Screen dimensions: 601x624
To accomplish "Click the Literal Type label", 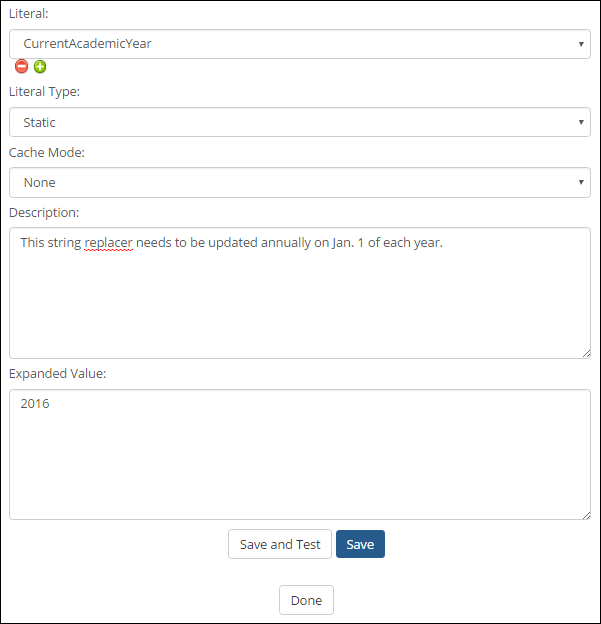I will [x=44, y=92].
